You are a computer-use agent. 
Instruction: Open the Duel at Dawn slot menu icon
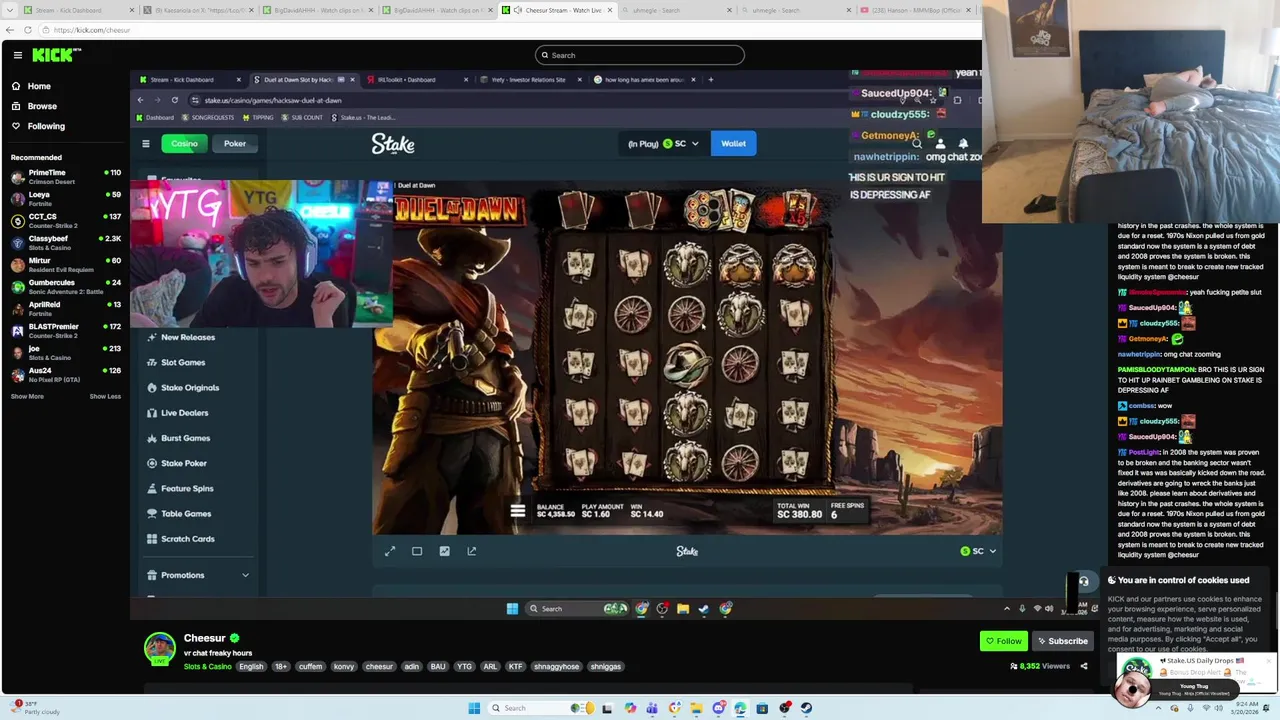pos(517,511)
